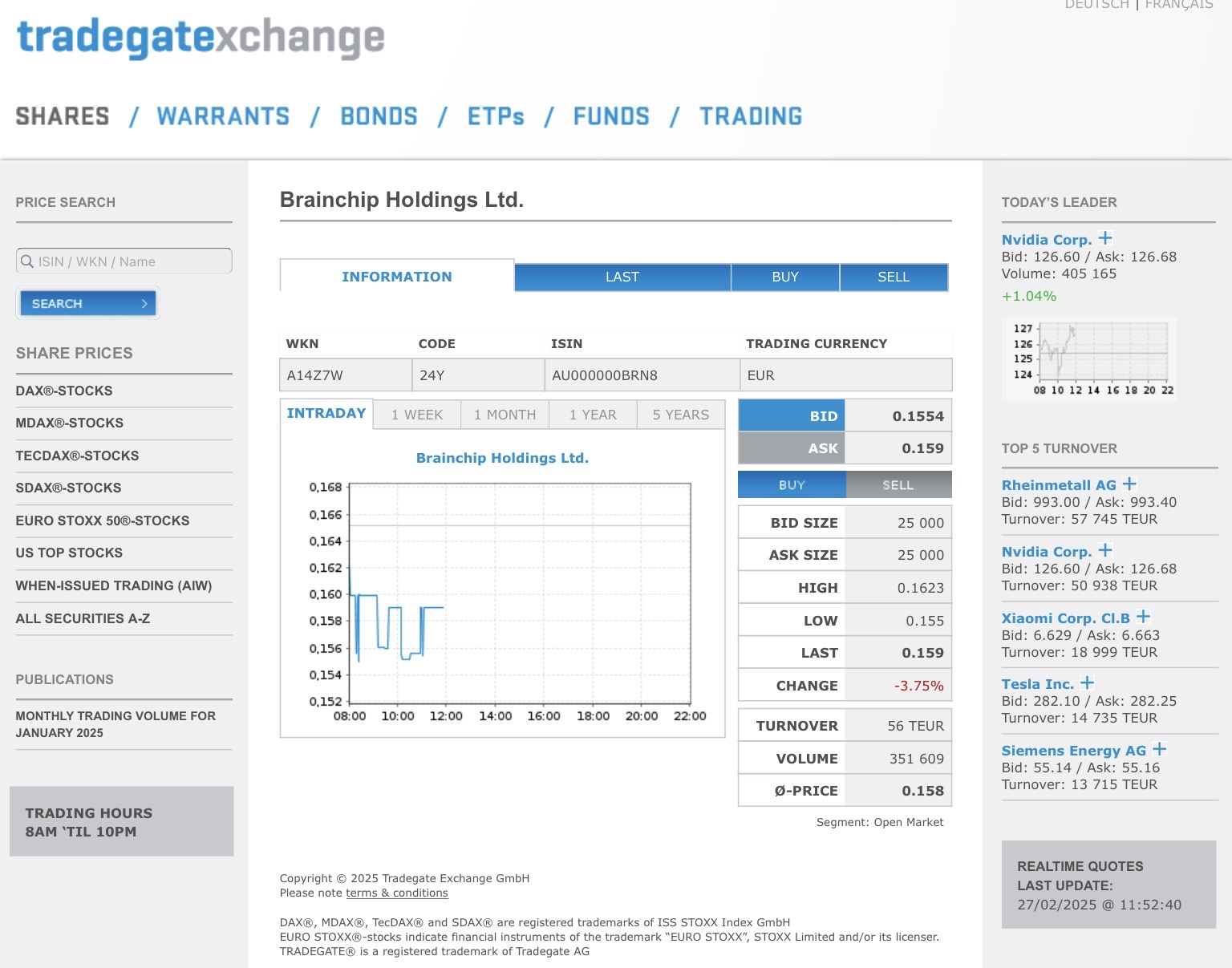Switch chart to the 1 Week tab
1232x968 pixels.
417,415
